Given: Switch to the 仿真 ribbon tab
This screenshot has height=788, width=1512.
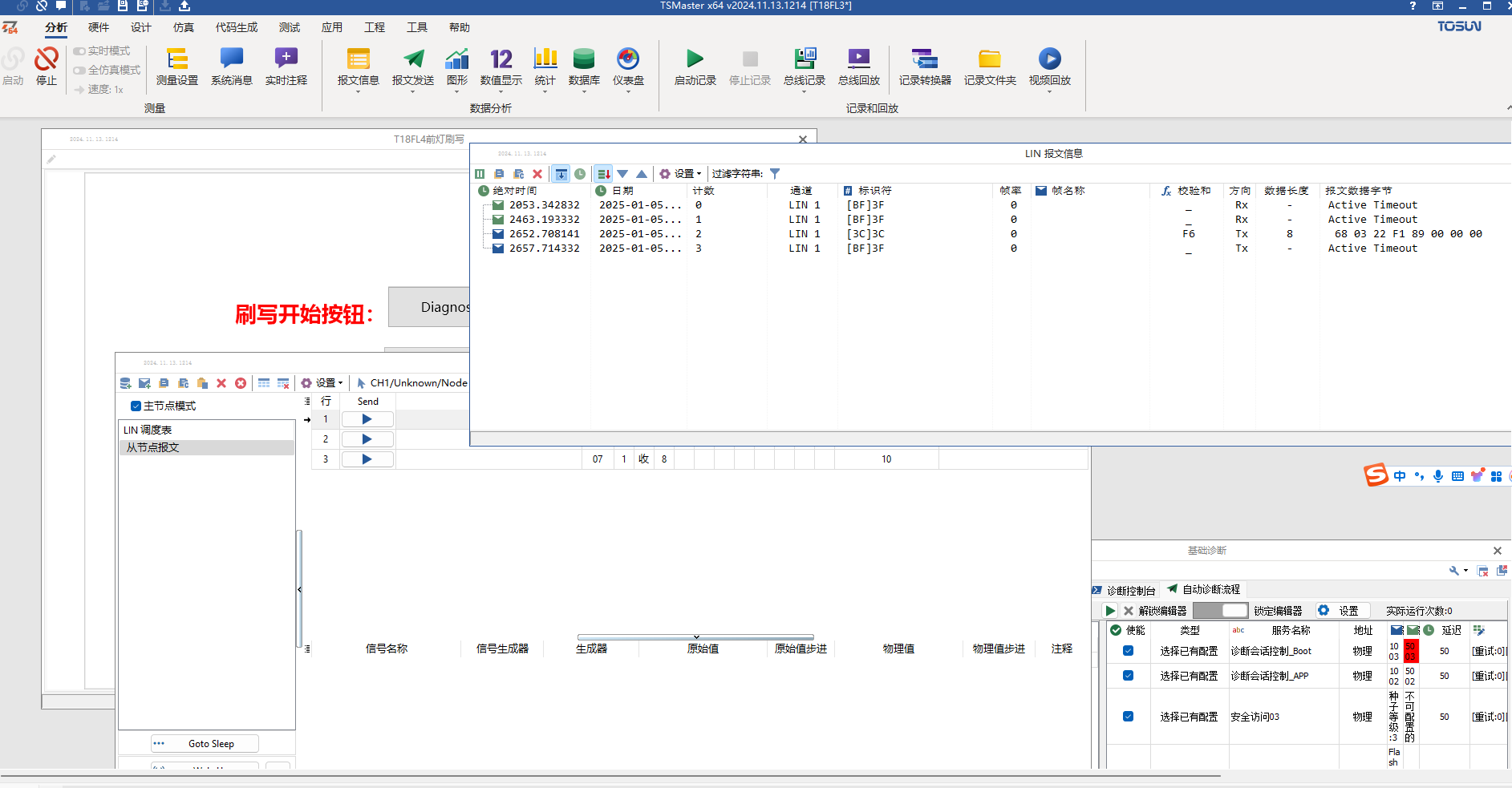Looking at the screenshot, I should click(184, 27).
